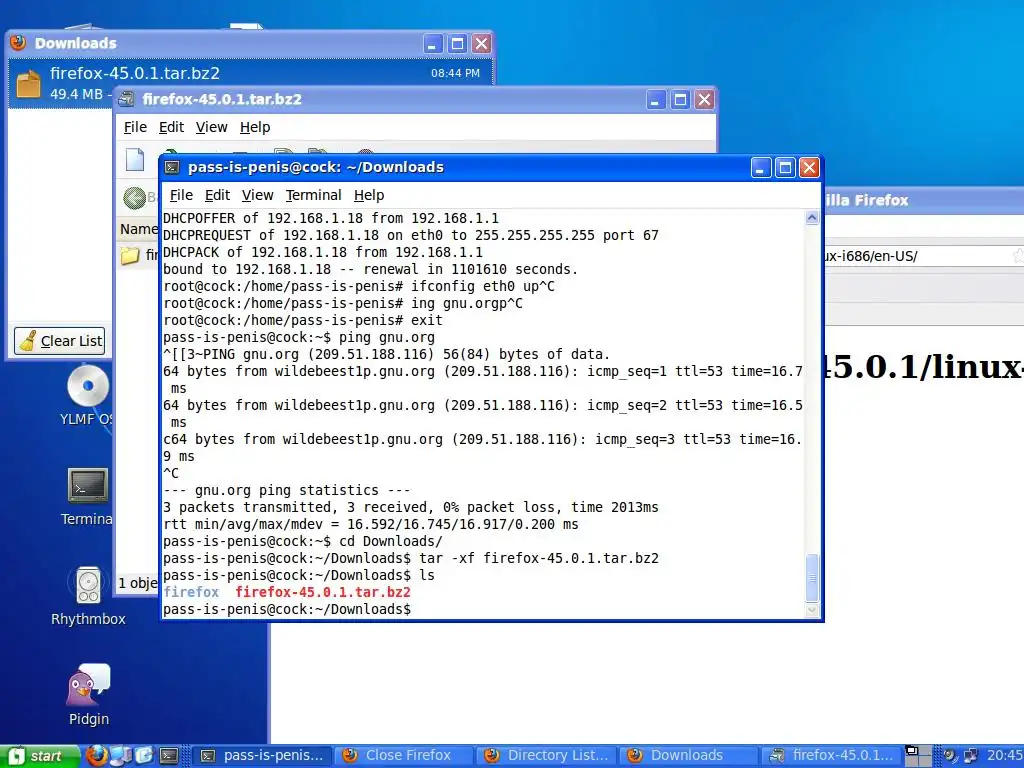Minimize the terminal window

click(x=761, y=168)
